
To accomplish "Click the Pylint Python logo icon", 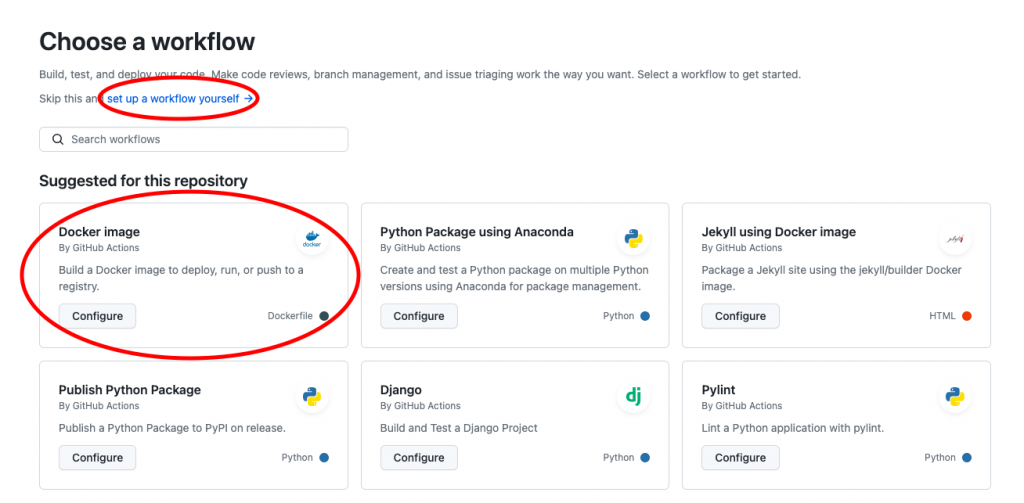I will pos(954,397).
